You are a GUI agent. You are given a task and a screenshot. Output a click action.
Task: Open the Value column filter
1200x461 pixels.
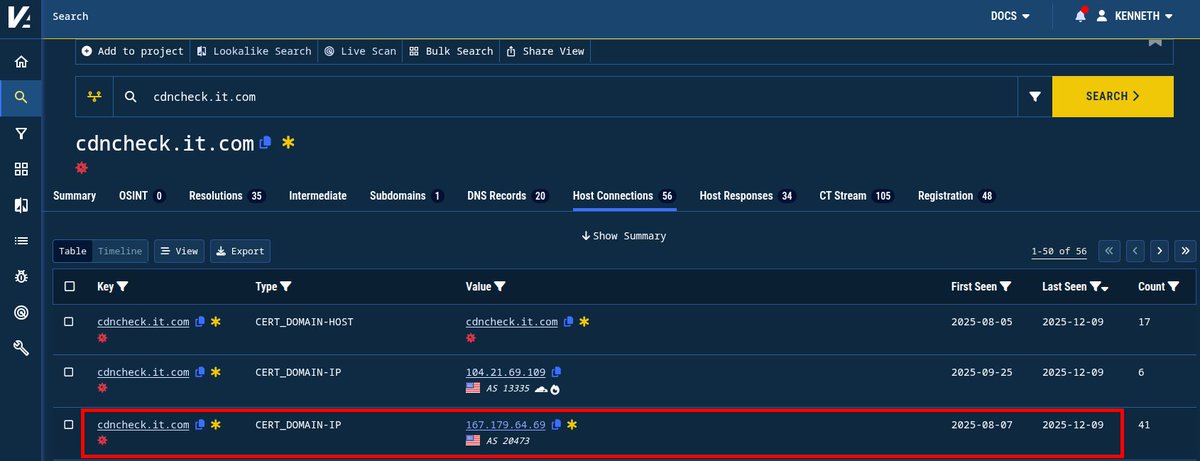point(500,286)
